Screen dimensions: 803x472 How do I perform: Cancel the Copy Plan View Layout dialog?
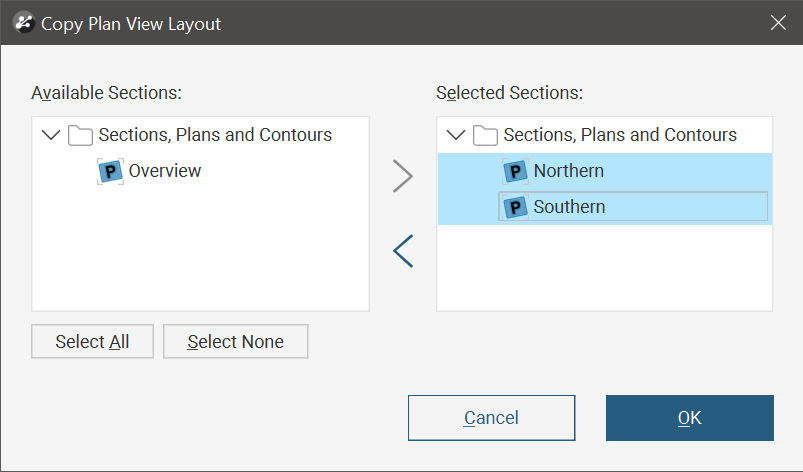point(491,418)
